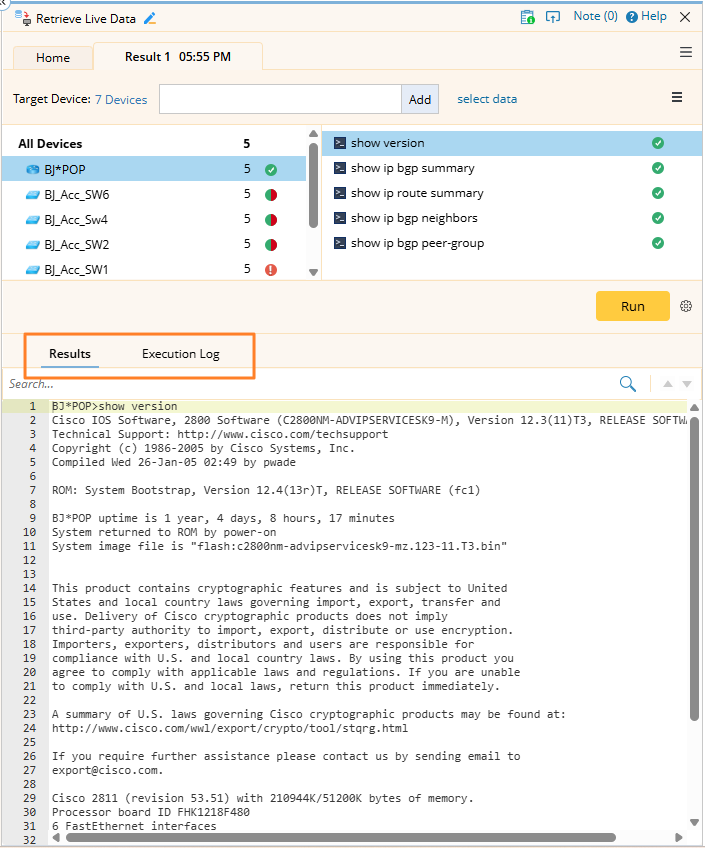The width and height of the screenshot is (705, 848).
Task: Jump to the previous search match arrow
Action: pos(667,384)
